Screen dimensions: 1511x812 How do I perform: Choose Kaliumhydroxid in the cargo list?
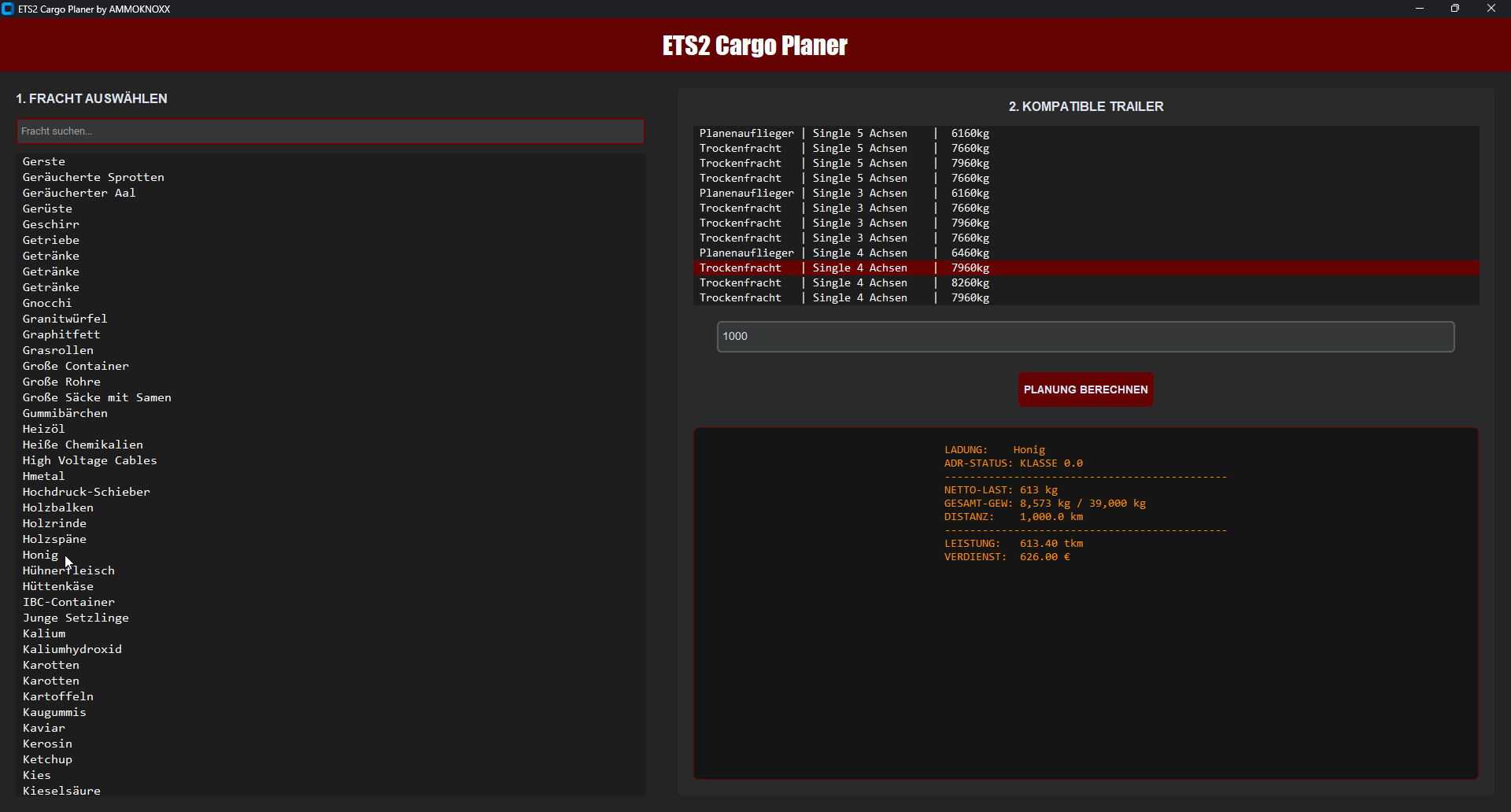(x=72, y=649)
